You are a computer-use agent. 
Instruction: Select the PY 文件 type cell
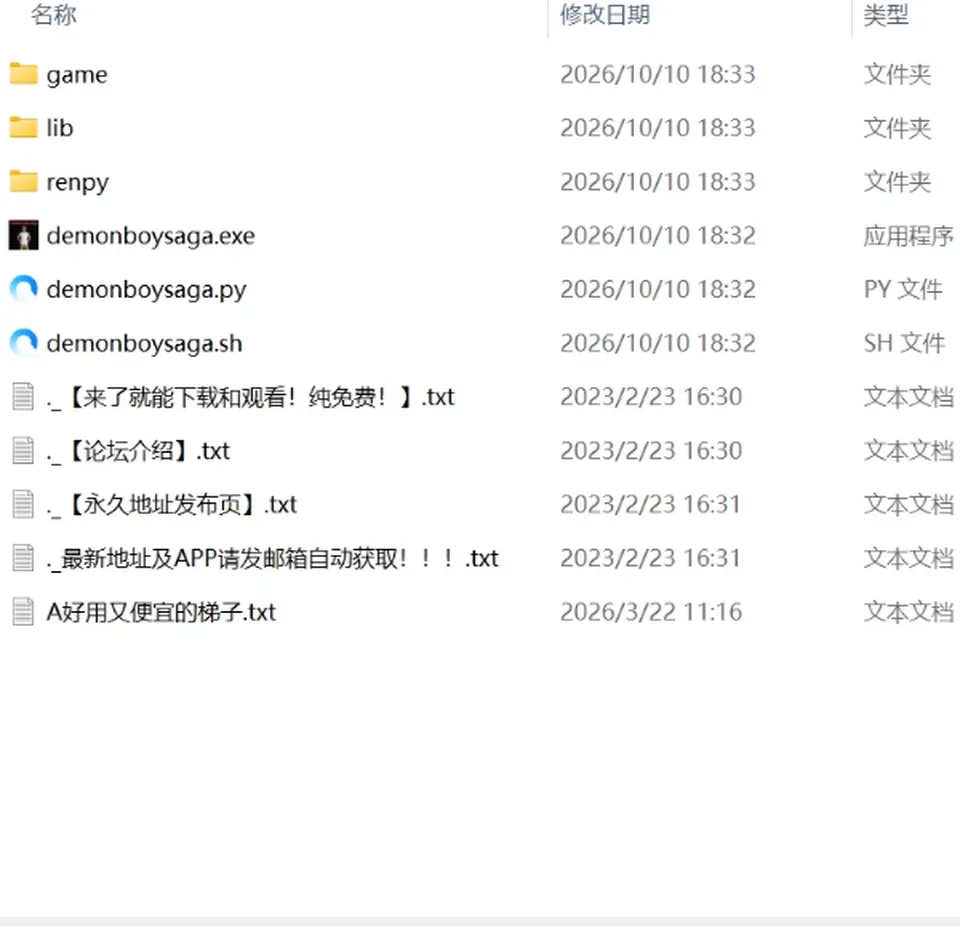[x=903, y=290]
